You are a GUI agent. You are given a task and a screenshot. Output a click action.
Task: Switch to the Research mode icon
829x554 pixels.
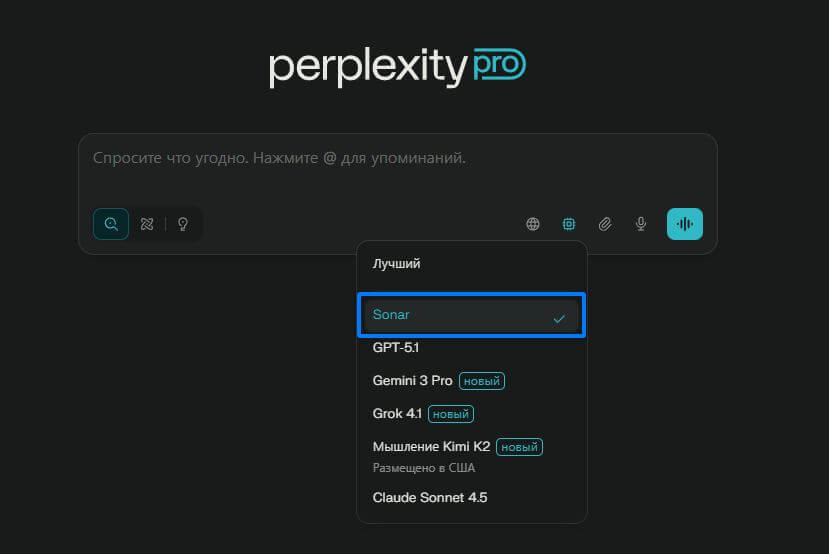147,224
